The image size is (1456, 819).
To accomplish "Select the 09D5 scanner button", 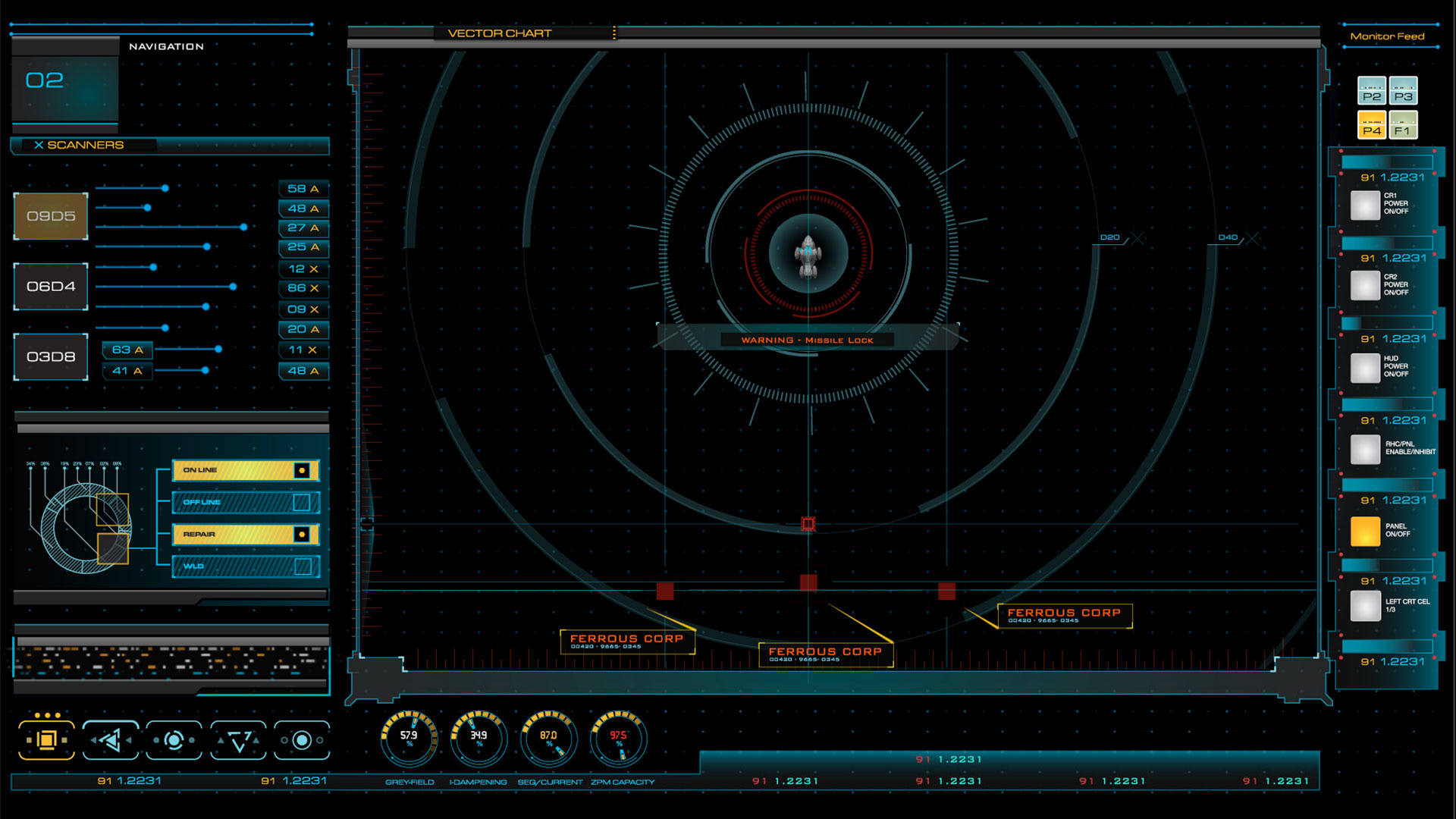I will (51, 216).
